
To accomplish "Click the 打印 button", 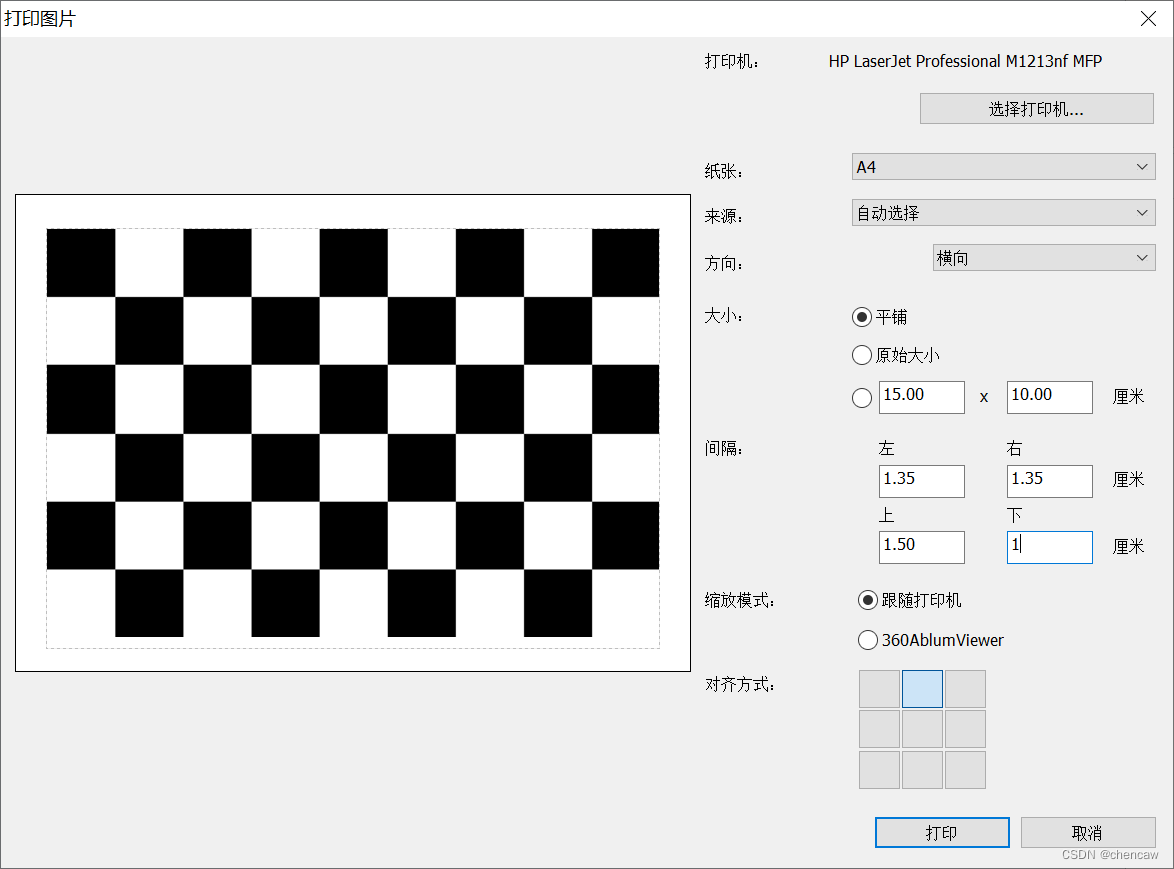I will point(942,832).
